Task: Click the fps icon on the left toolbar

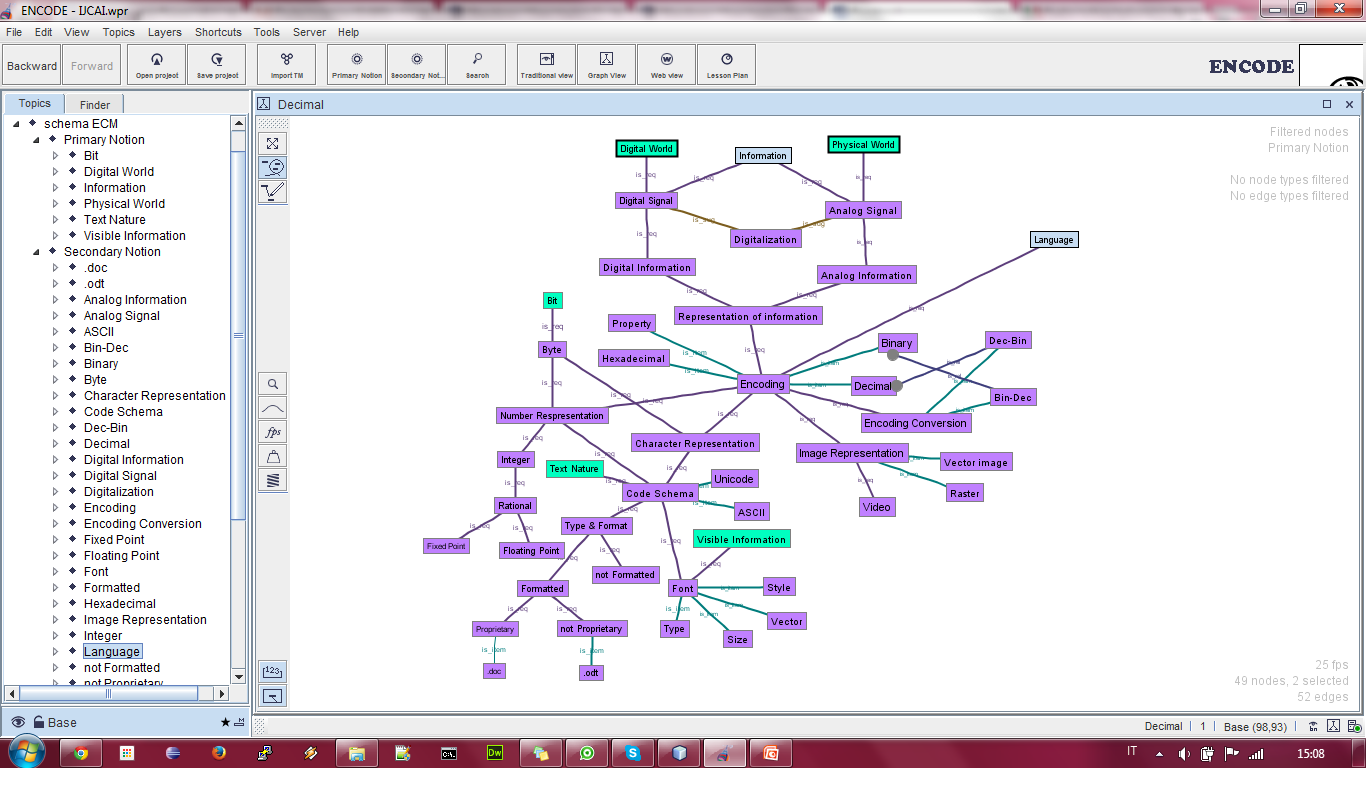Action: coord(272,431)
